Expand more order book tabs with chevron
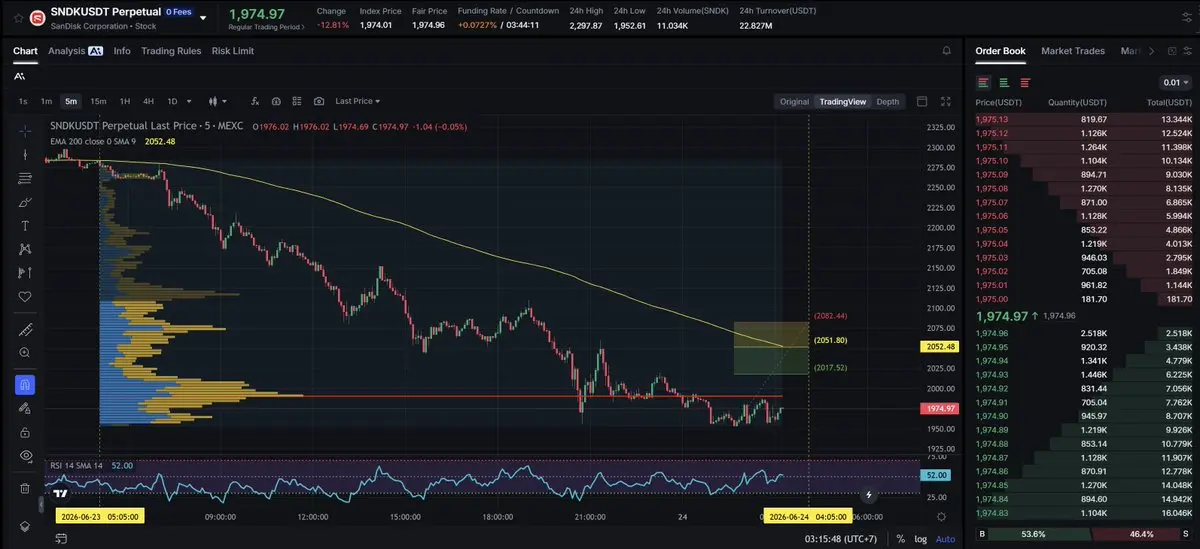1200x549 pixels. click(x=1152, y=50)
